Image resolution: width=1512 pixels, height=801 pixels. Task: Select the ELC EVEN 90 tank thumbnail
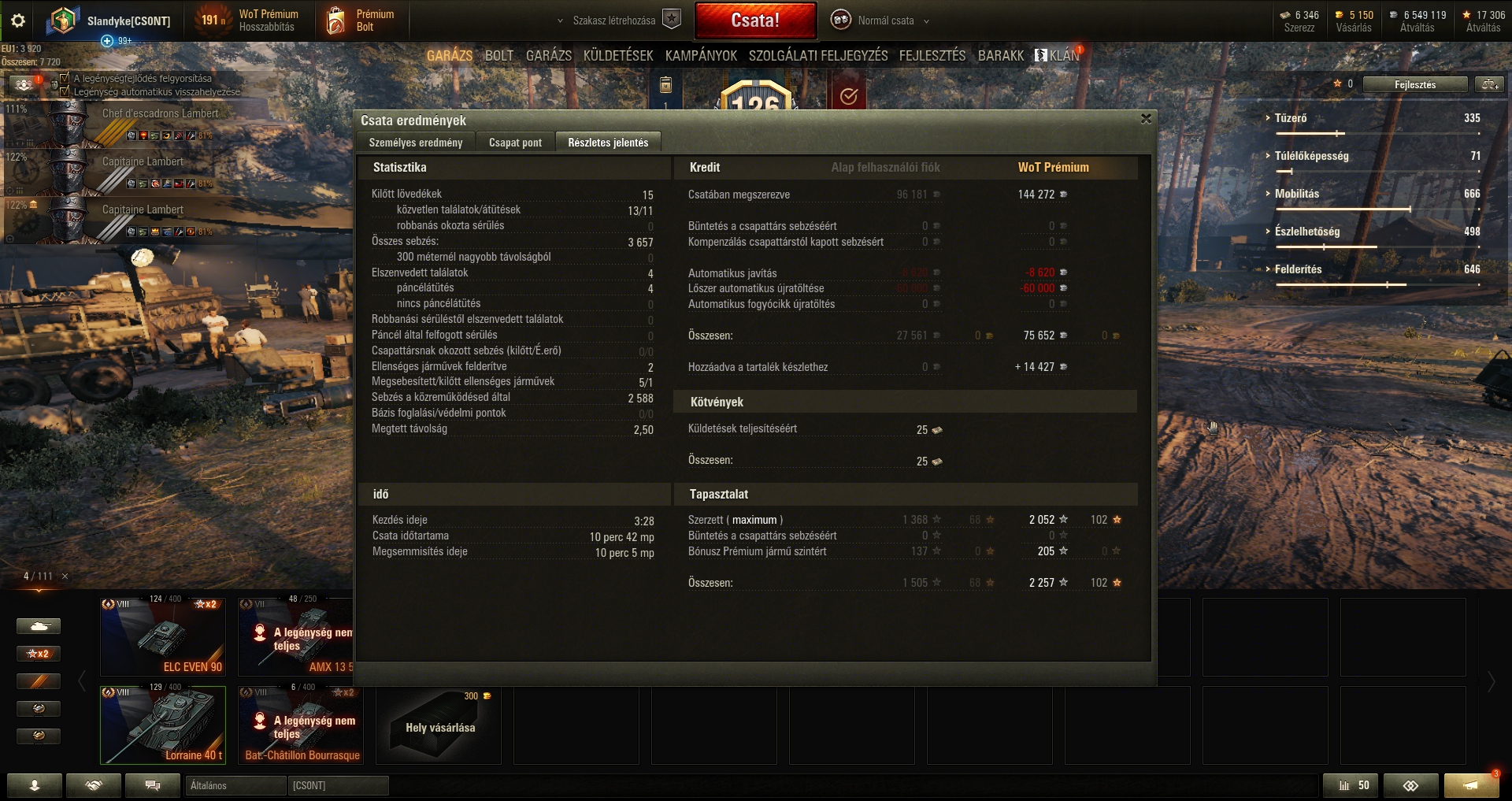point(163,636)
